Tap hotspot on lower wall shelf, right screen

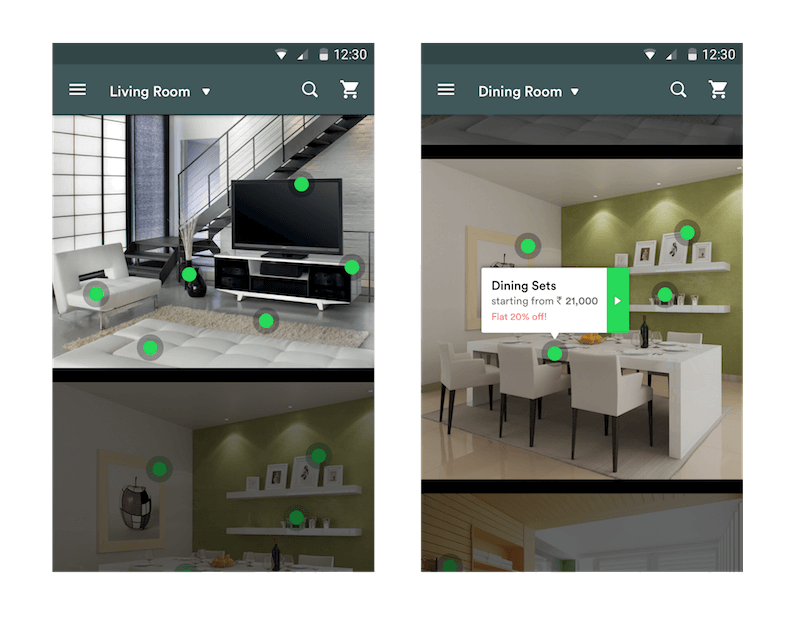665,294
